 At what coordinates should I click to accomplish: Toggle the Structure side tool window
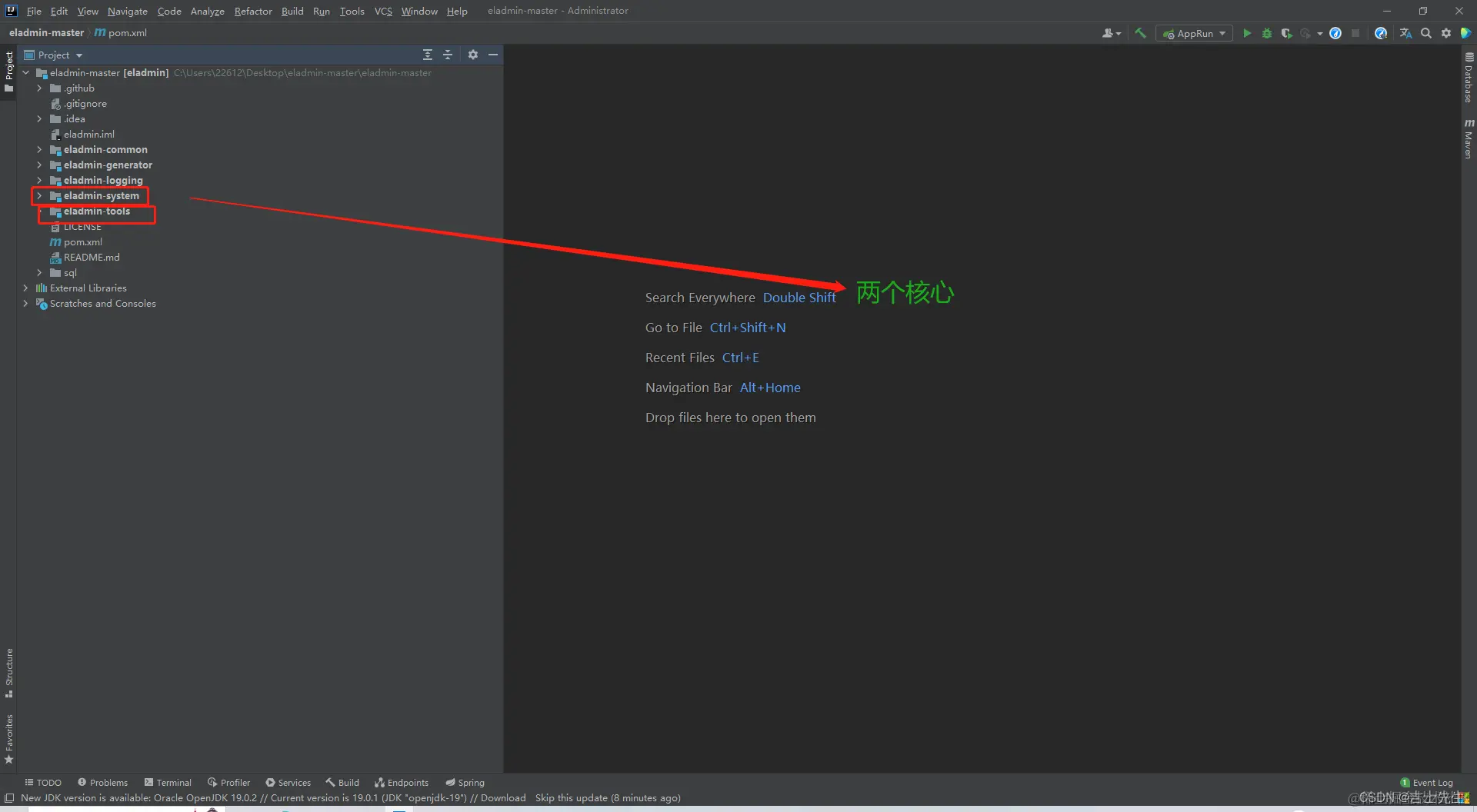pyautogui.click(x=8, y=673)
